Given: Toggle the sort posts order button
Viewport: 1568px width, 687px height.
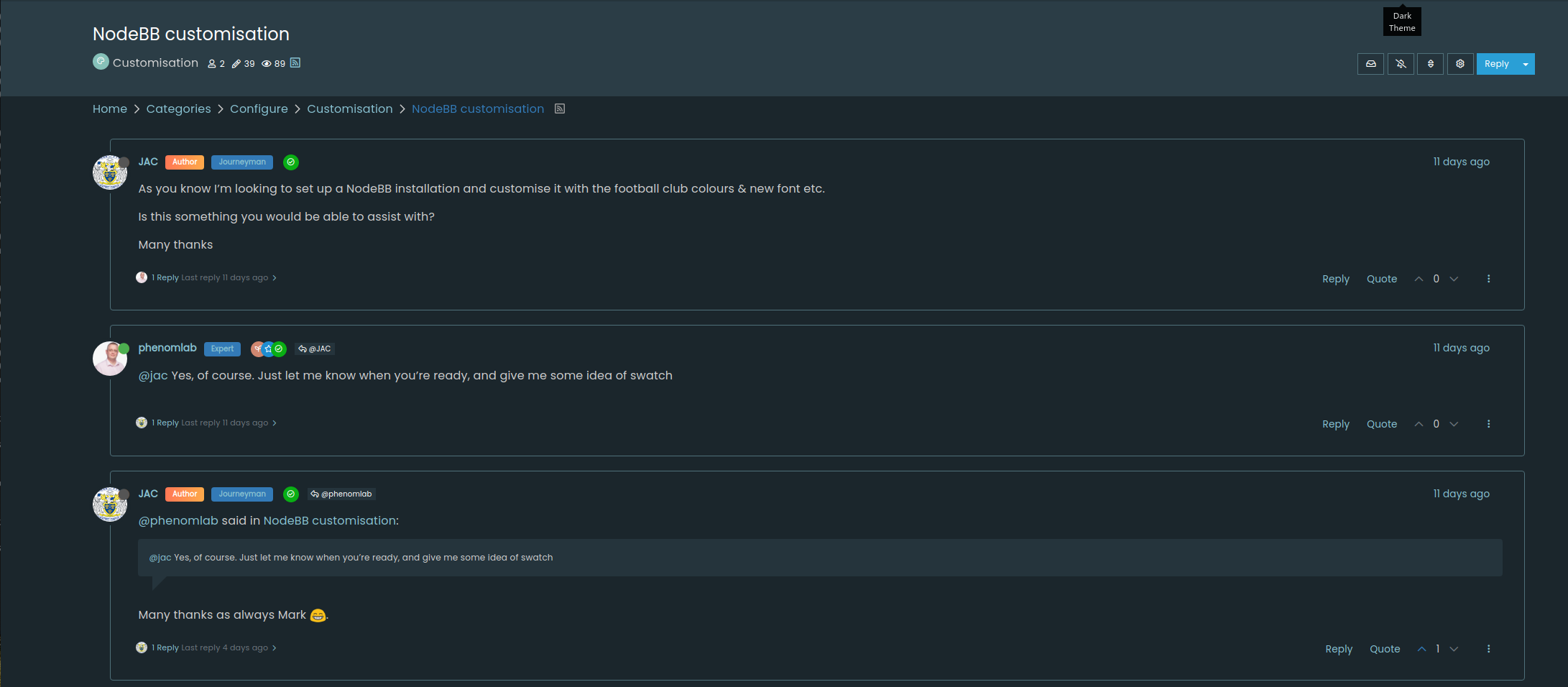Looking at the screenshot, I should click(x=1430, y=64).
